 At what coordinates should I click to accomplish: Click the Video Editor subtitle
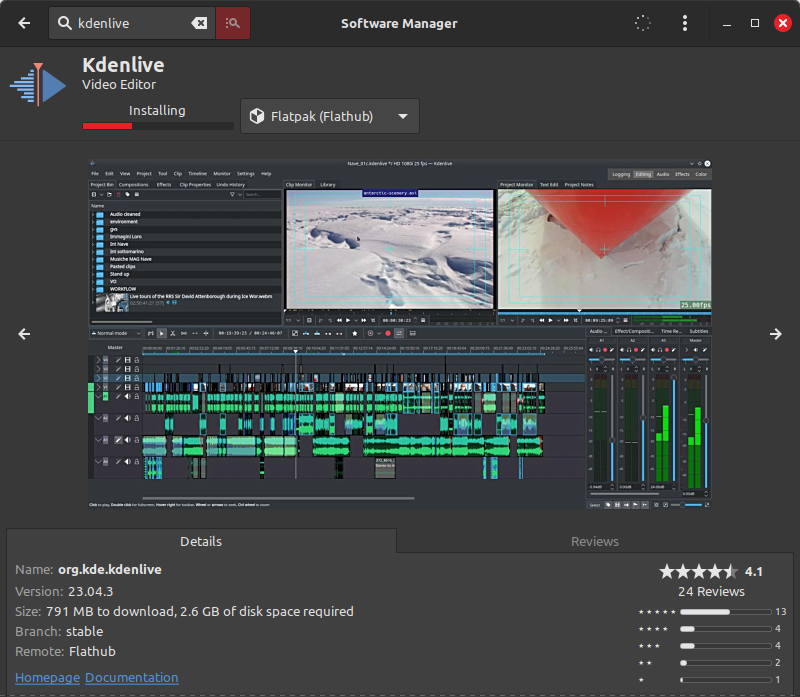point(119,85)
